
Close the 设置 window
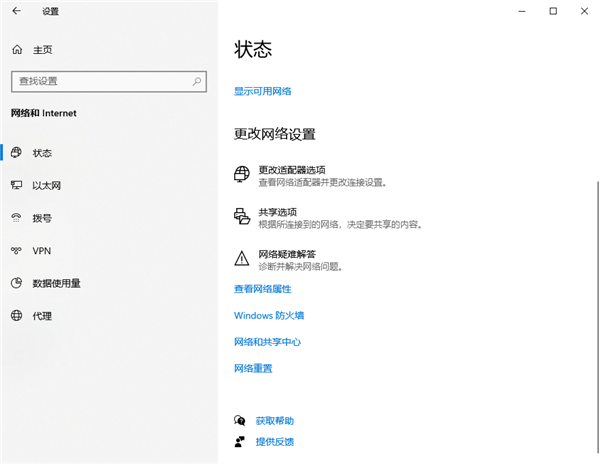pyautogui.click(x=584, y=11)
